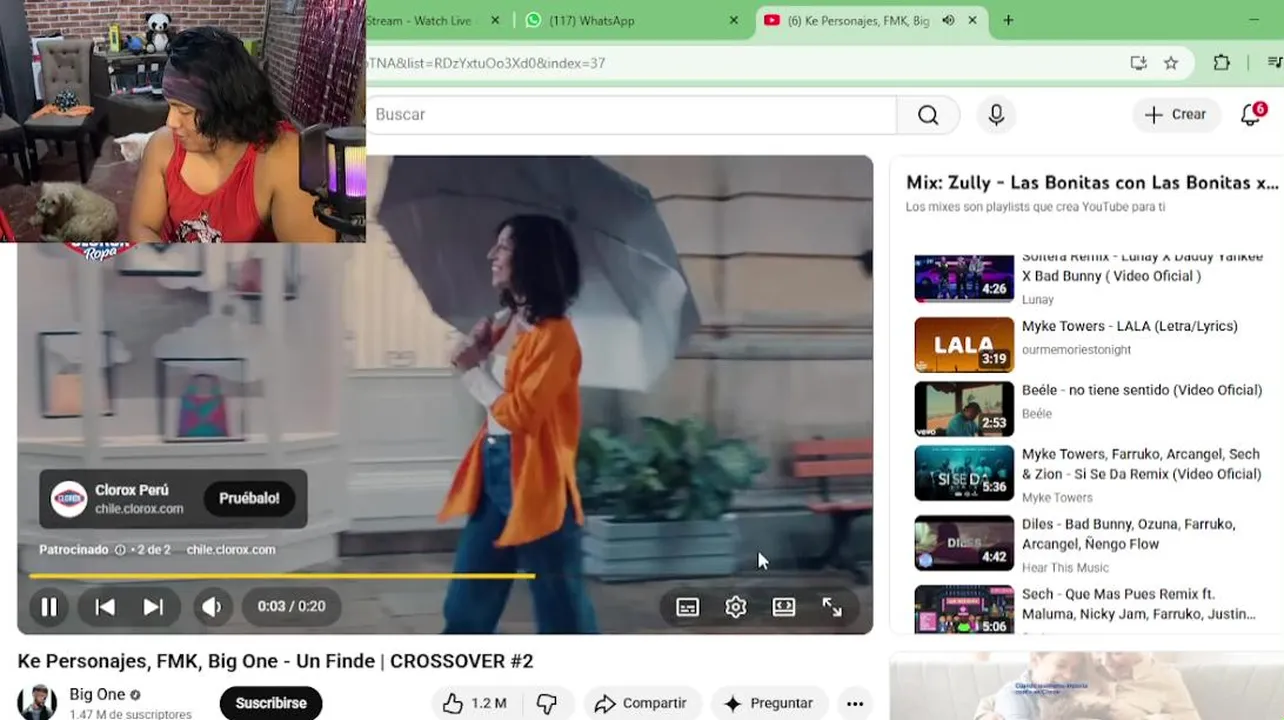This screenshot has height=720, width=1284.
Task: Click the YouTube search magnifier button
Action: pyautogui.click(x=928, y=115)
